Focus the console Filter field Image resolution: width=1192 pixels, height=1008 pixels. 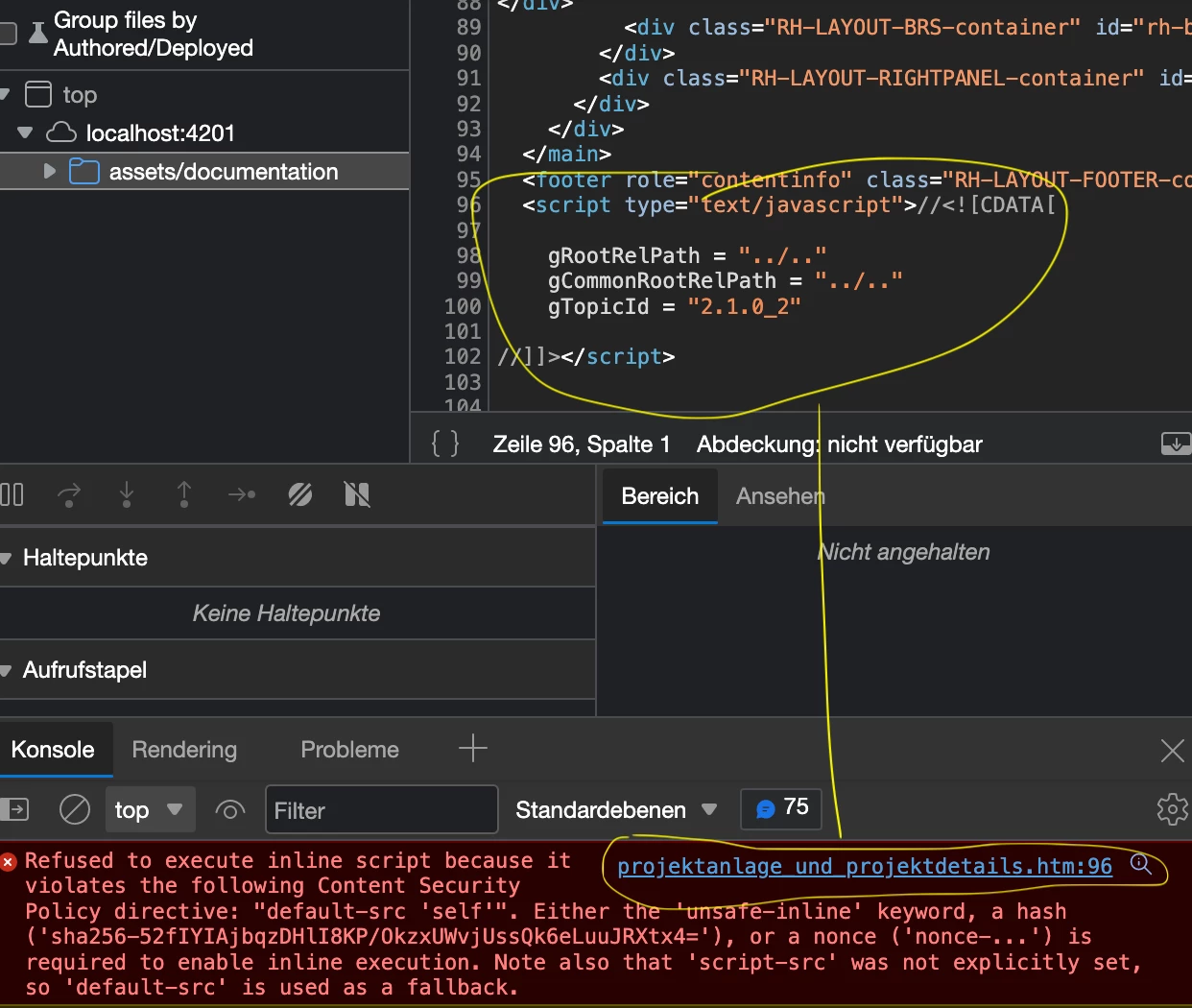tap(382, 809)
